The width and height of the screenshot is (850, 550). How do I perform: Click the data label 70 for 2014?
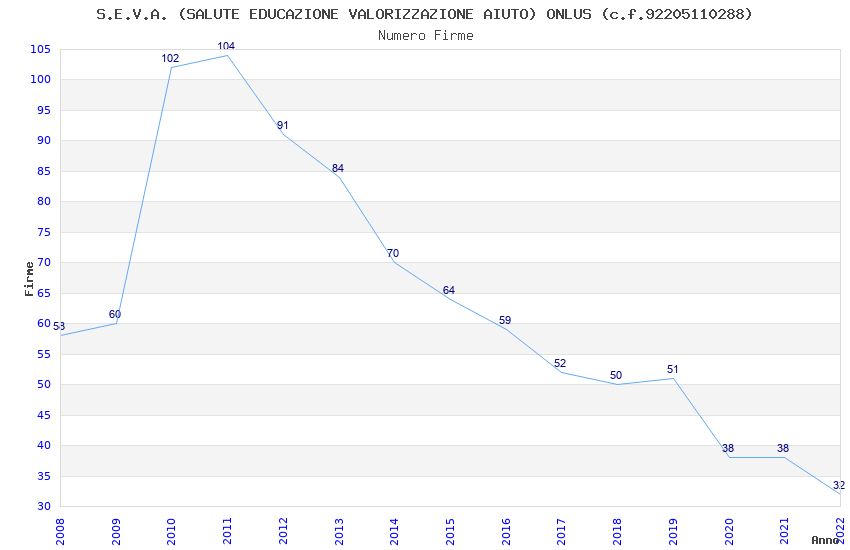(393, 253)
